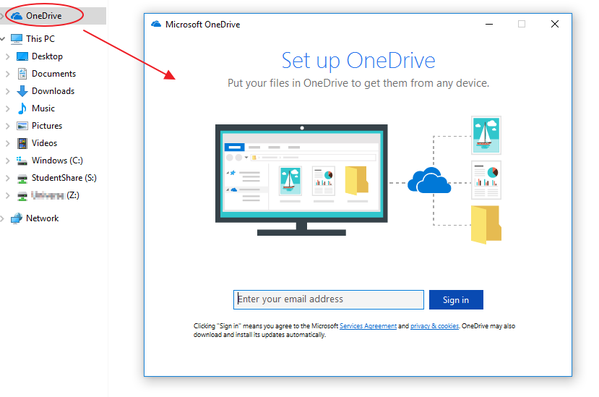
Task: Select the This PC label
Action: (x=40, y=39)
